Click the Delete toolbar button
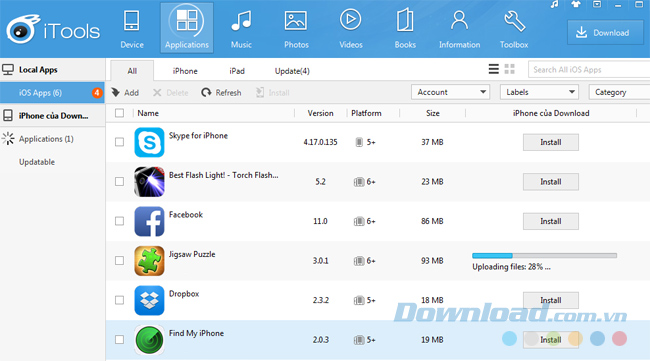This screenshot has height=361, width=650. (170, 93)
